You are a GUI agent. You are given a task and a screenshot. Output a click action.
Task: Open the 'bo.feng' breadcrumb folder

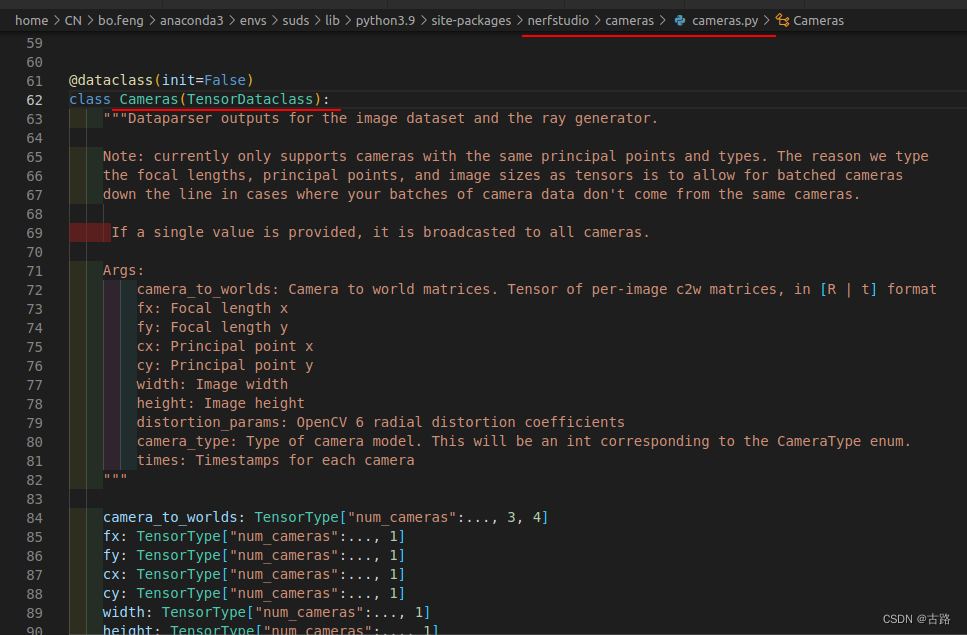[x=121, y=20]
